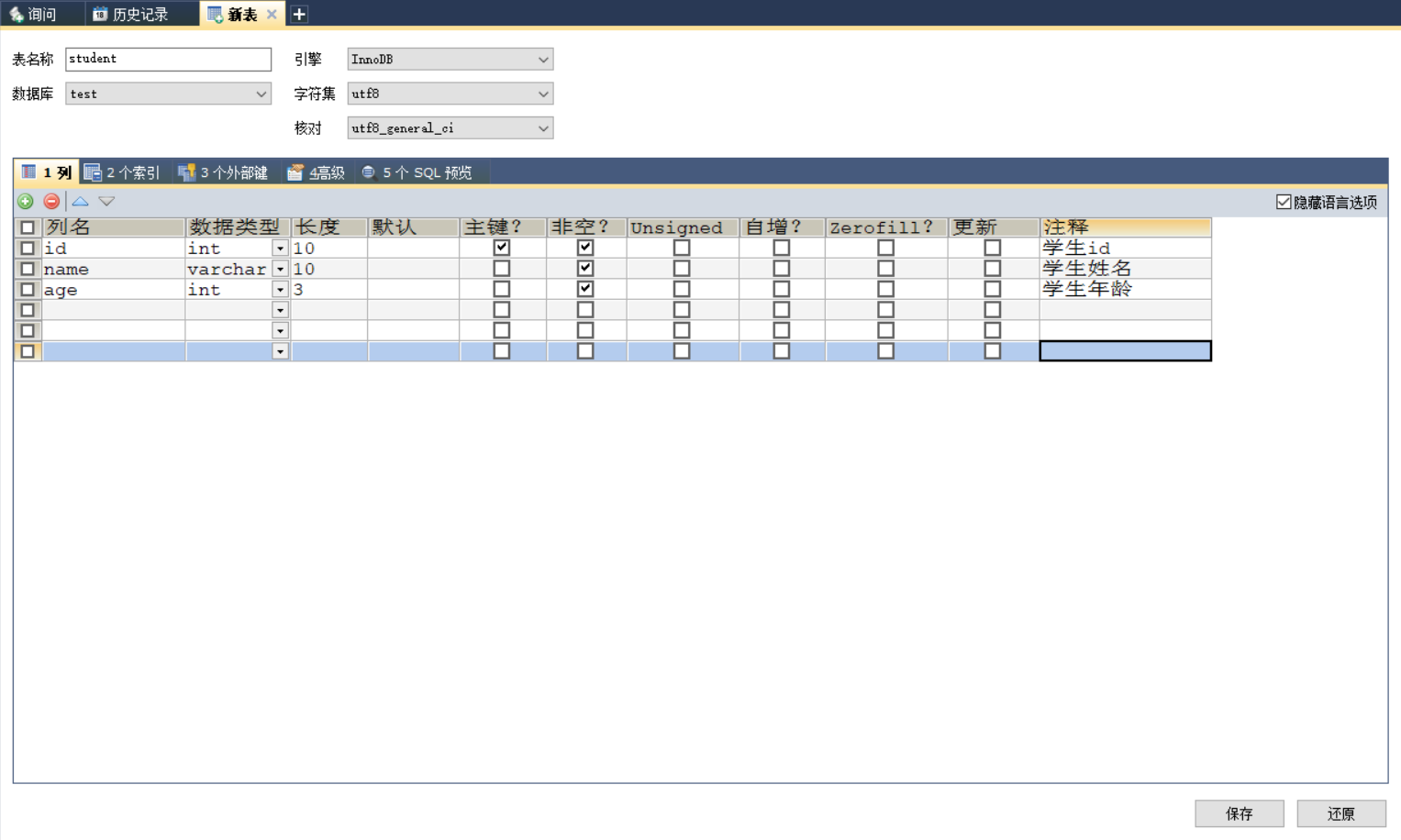Click the 数据类型 column header
This screenshot has width=1401, height=840.
tap(239, 227)
